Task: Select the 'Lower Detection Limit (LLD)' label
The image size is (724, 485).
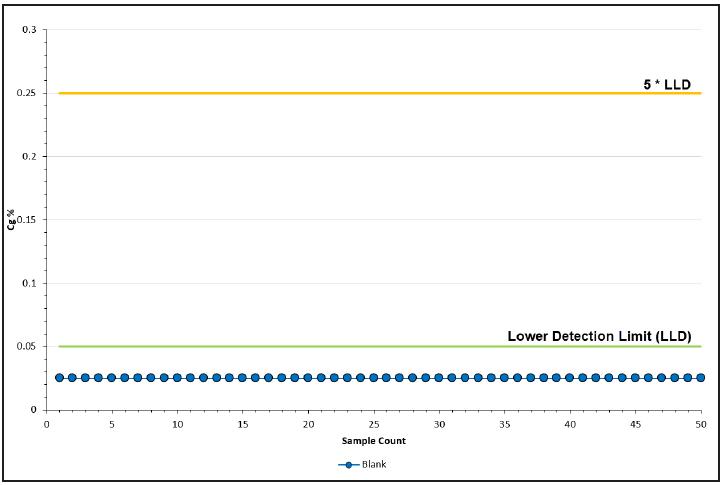Action: coord(599,336)
